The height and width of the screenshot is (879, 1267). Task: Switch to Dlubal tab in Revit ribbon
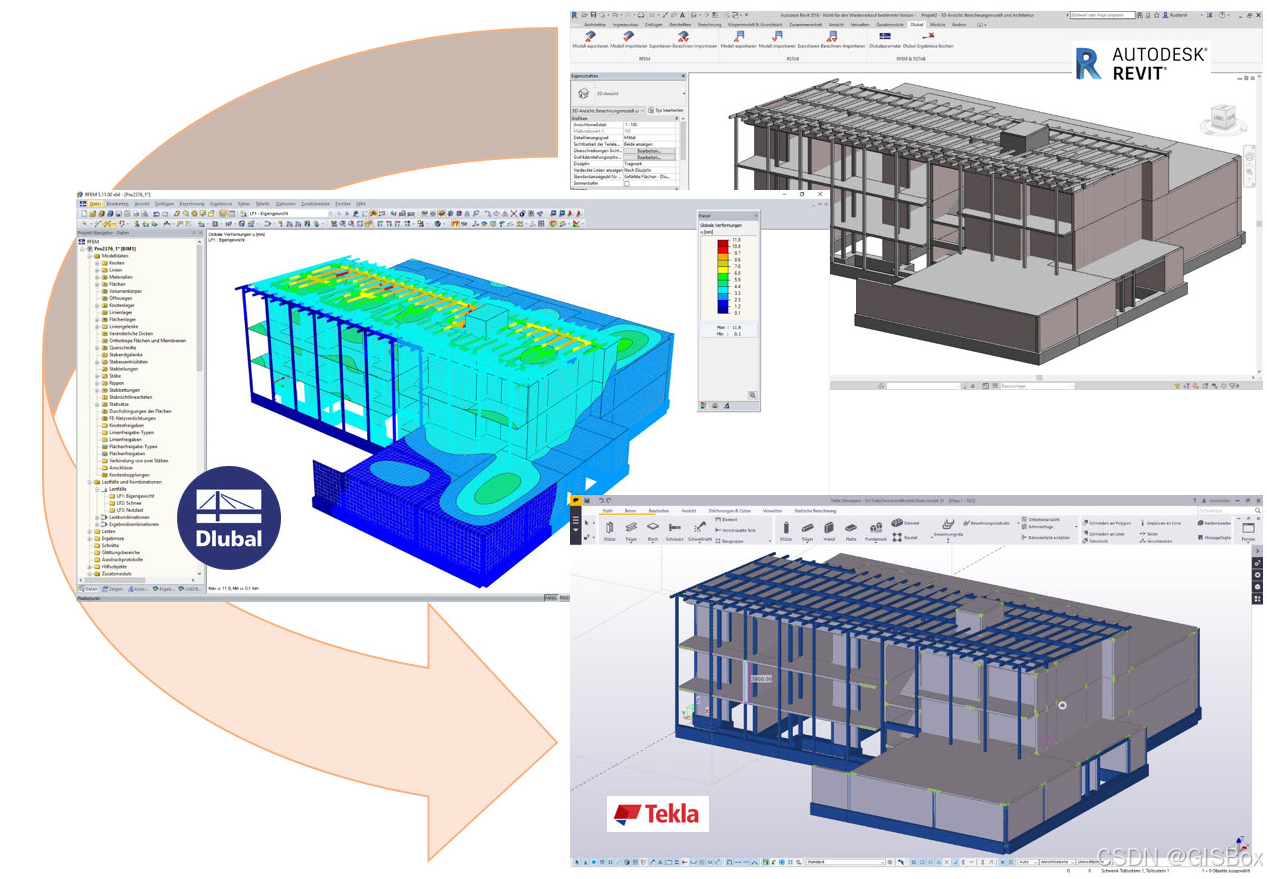click(x=916, y=24)
